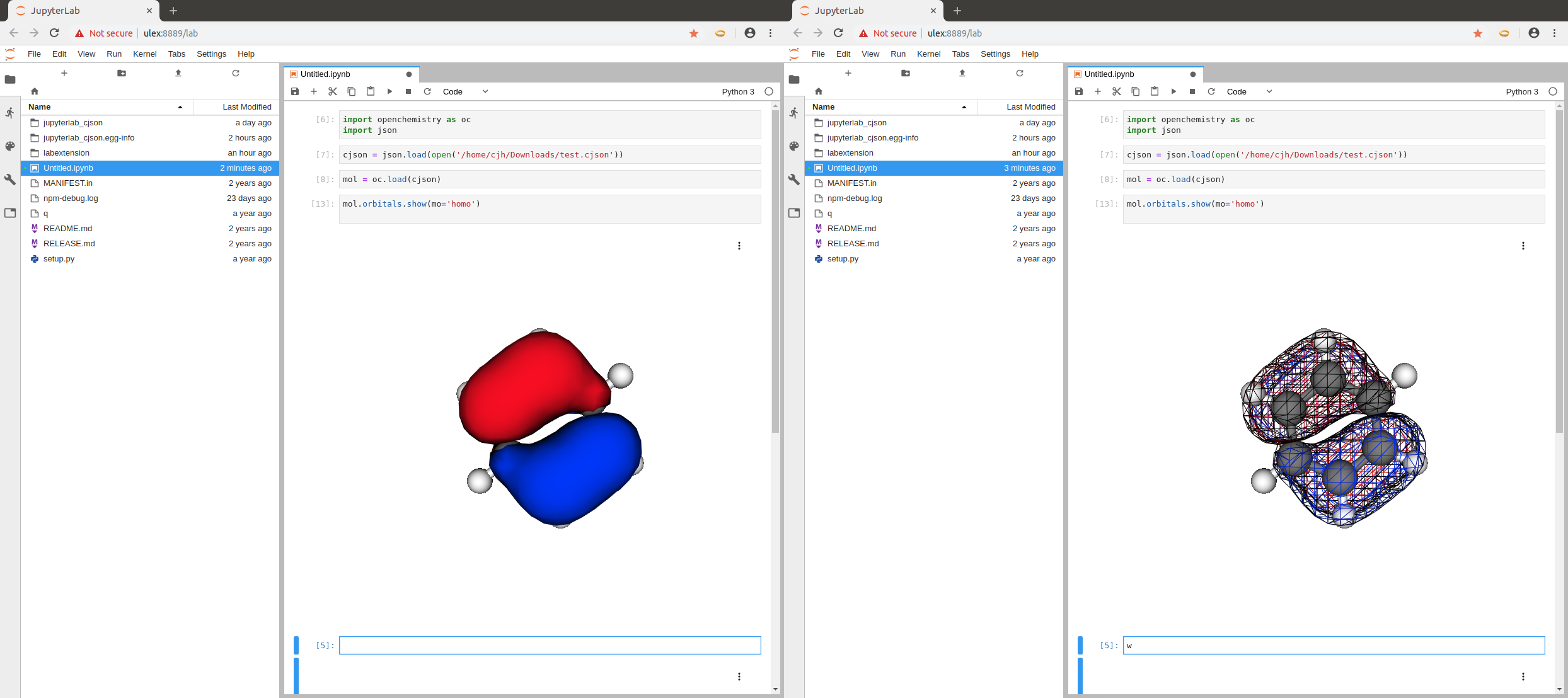
Task: Paste cell icon in left notebook toolbar
Action: pos(371,91)
